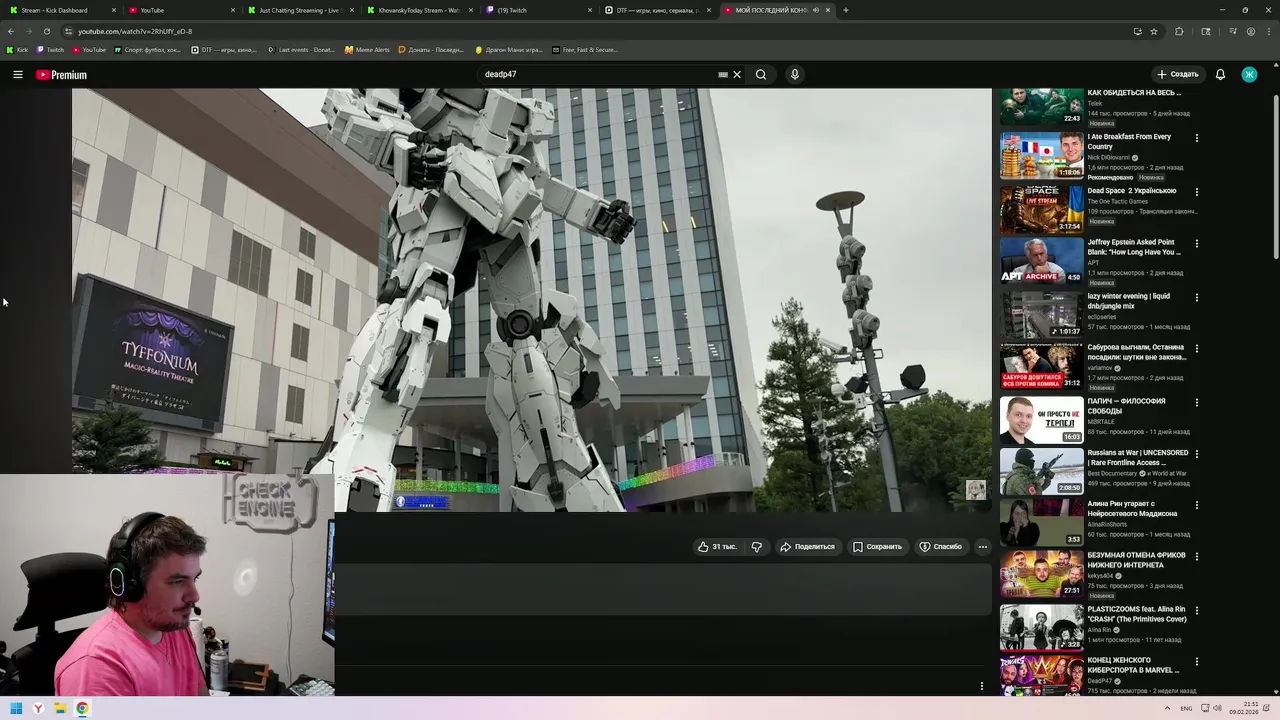This screenshot has width=1280, height=720.
Task: Bookmark this page with the star icon
Action: click(1154, 31)
